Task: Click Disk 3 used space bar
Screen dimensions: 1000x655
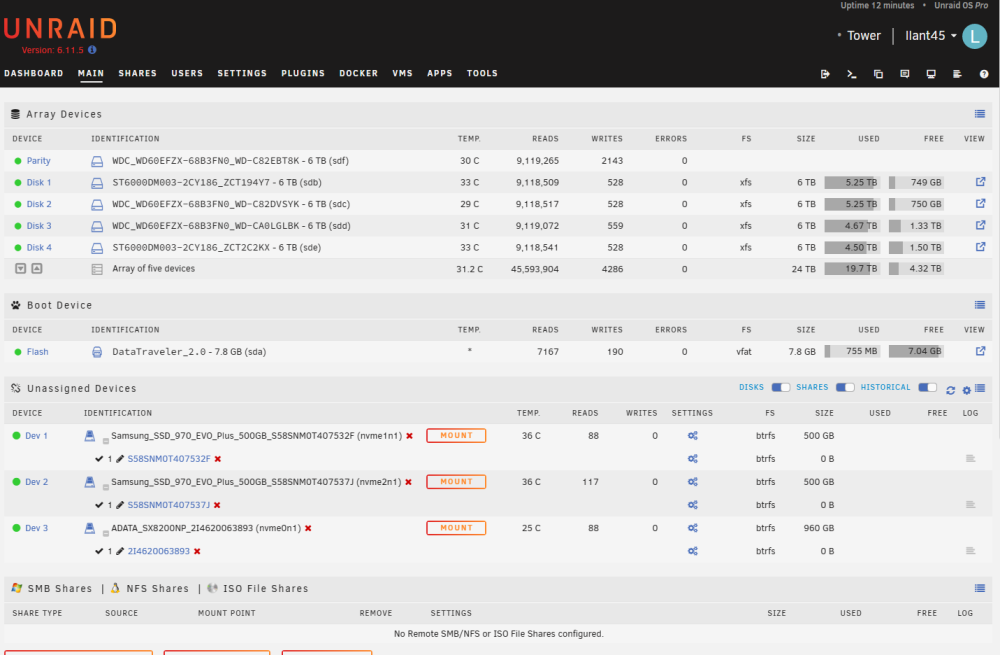Action: coord(852,226)
